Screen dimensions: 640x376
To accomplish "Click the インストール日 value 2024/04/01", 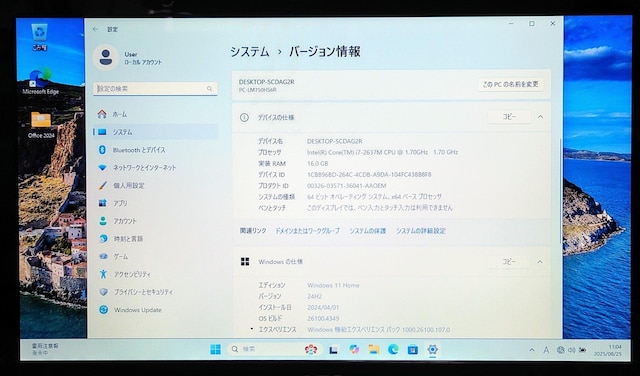I will coord(323,307).
